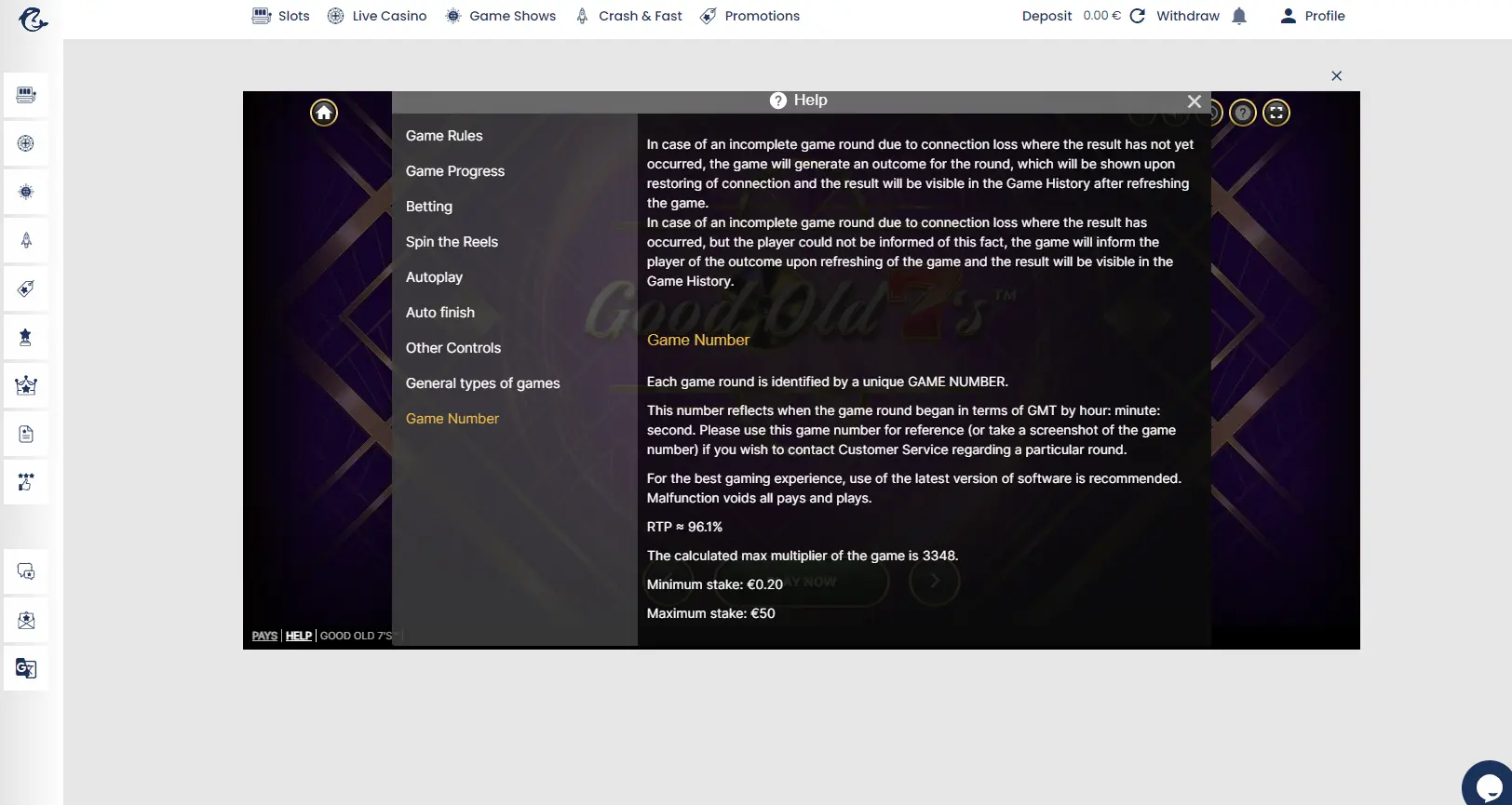
Task: Select Auto finish help section
Action: pos(440,313)
